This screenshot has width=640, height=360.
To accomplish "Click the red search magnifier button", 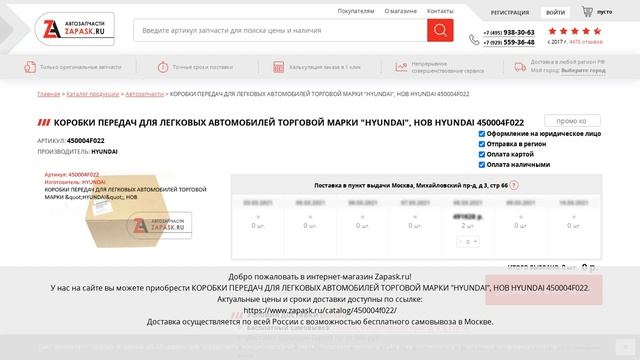I will click(x=440, y=30).
